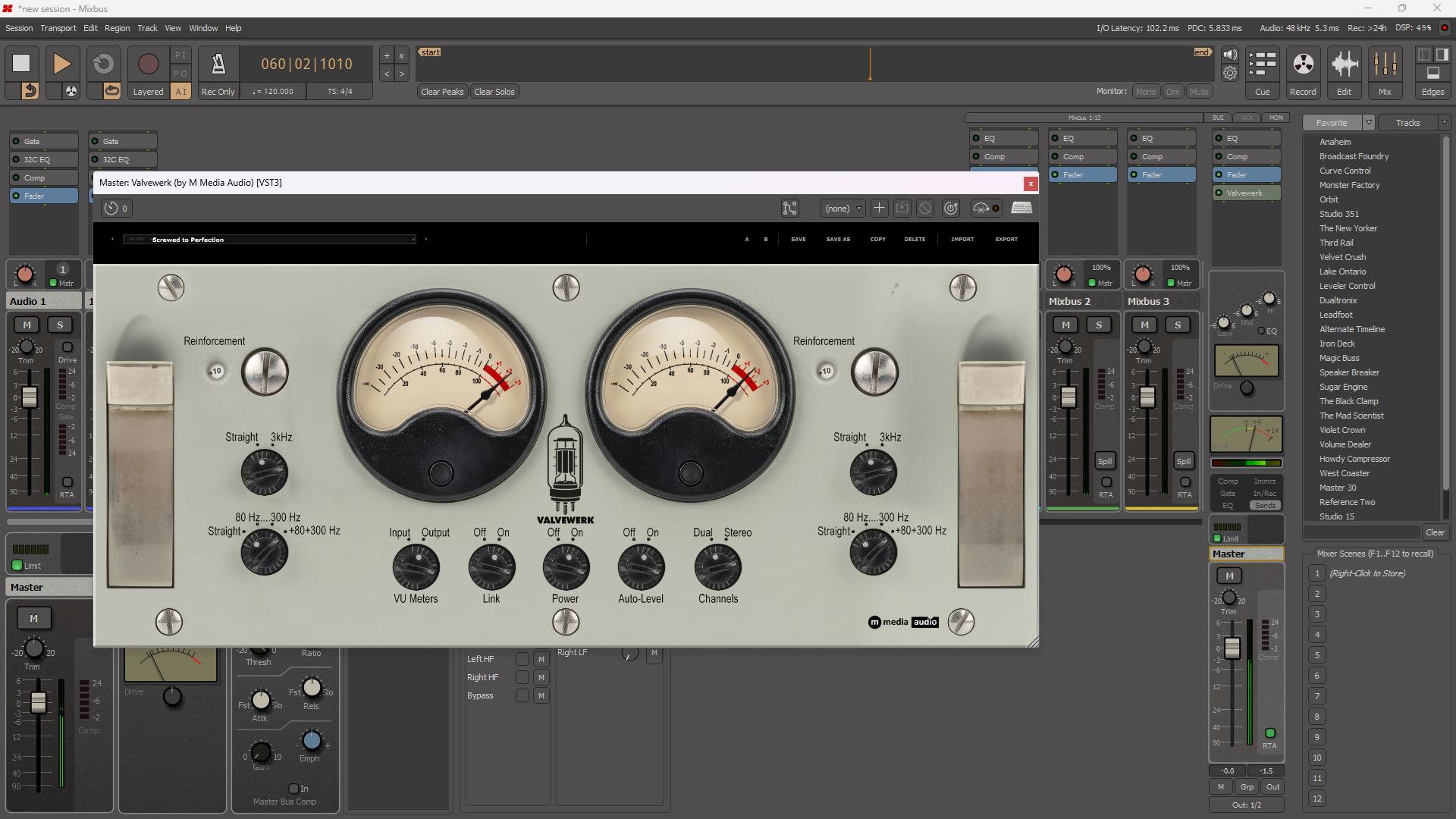
Task: Enable the Left HF checkbox
Action: tap(522, 659)
